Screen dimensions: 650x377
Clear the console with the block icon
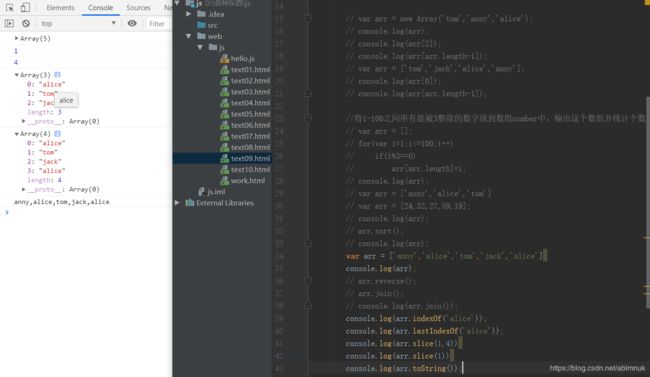point(26,24)
